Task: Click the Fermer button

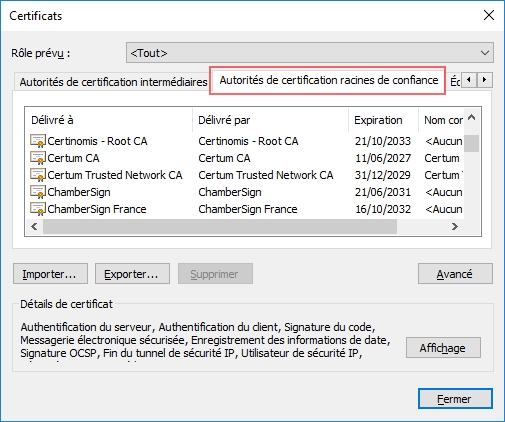Action: pos(455,398)
